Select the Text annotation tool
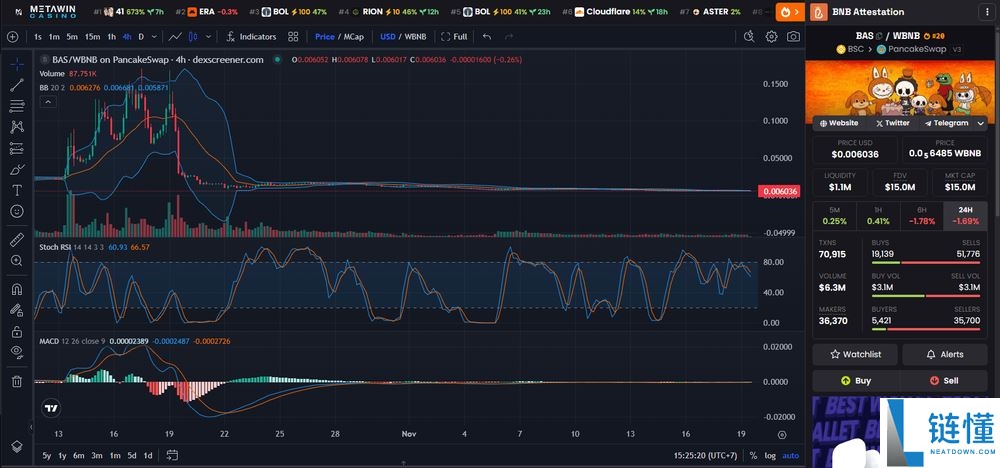Viewport: 1000px width, 468px height. click(x=17, y=190)
